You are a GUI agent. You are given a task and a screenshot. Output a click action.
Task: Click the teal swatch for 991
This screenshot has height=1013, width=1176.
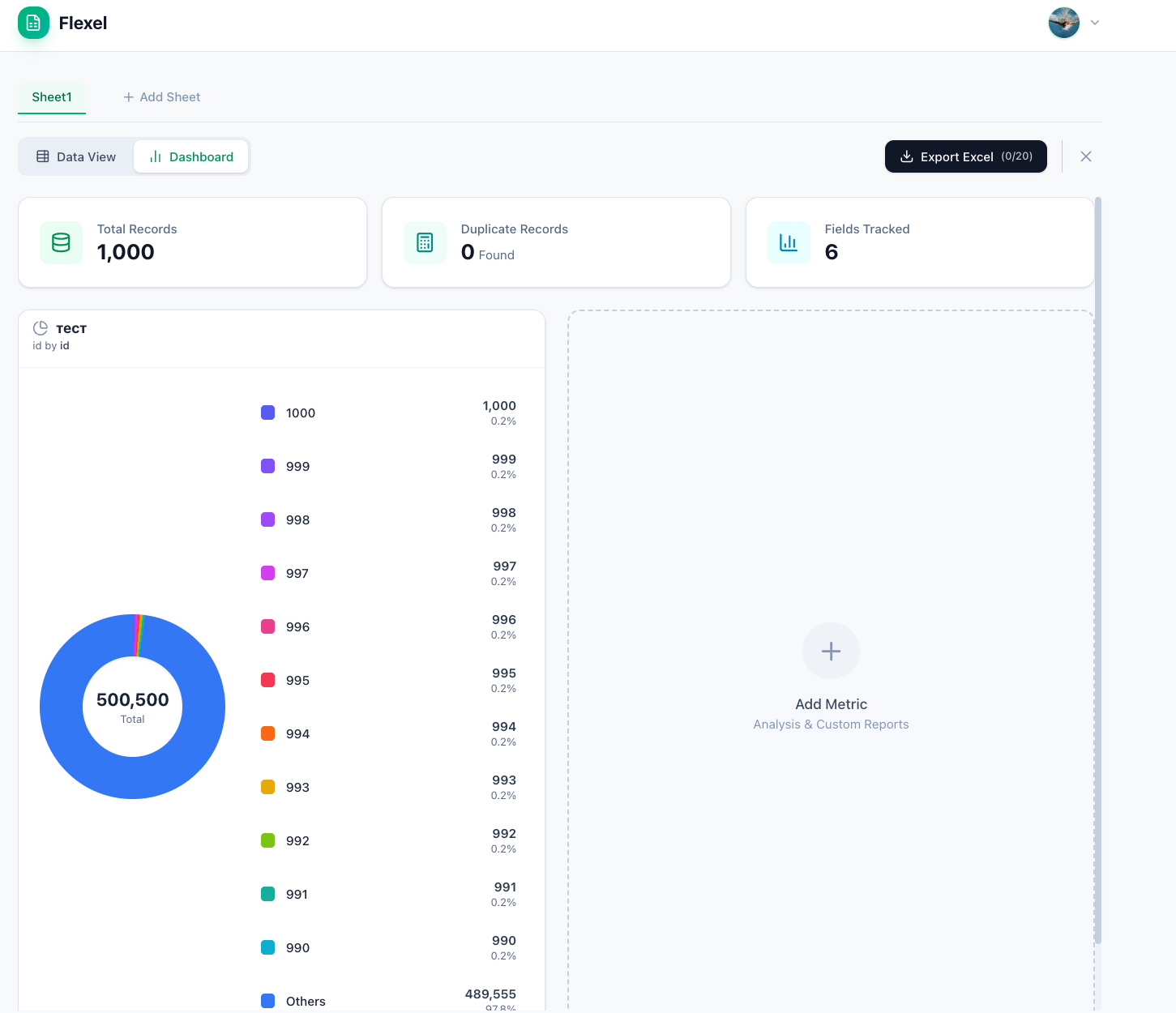point(267,894)
